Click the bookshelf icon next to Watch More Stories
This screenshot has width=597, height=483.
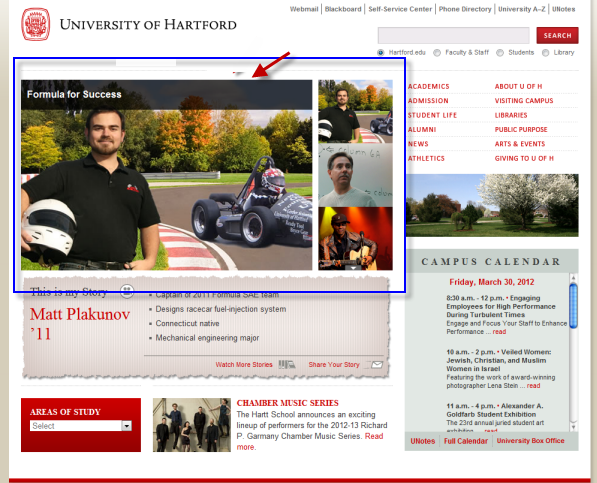(287, 364)
